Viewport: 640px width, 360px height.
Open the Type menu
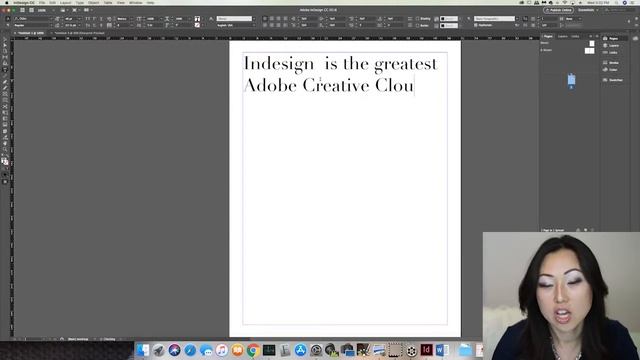(80, 2)
